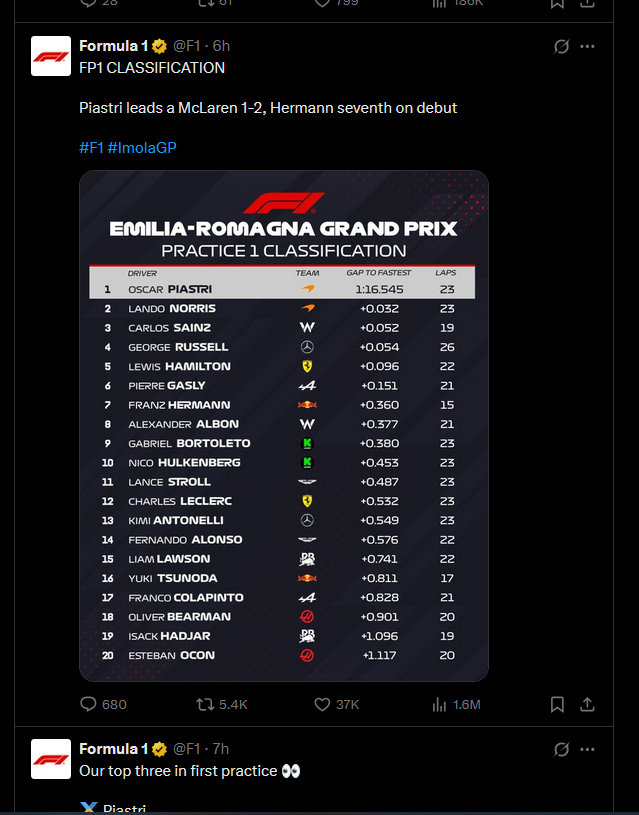Image resolution: width=639 pixels, height=815 pixels.
Task: Open more options on the 7h post
Action: pos(587,749)
